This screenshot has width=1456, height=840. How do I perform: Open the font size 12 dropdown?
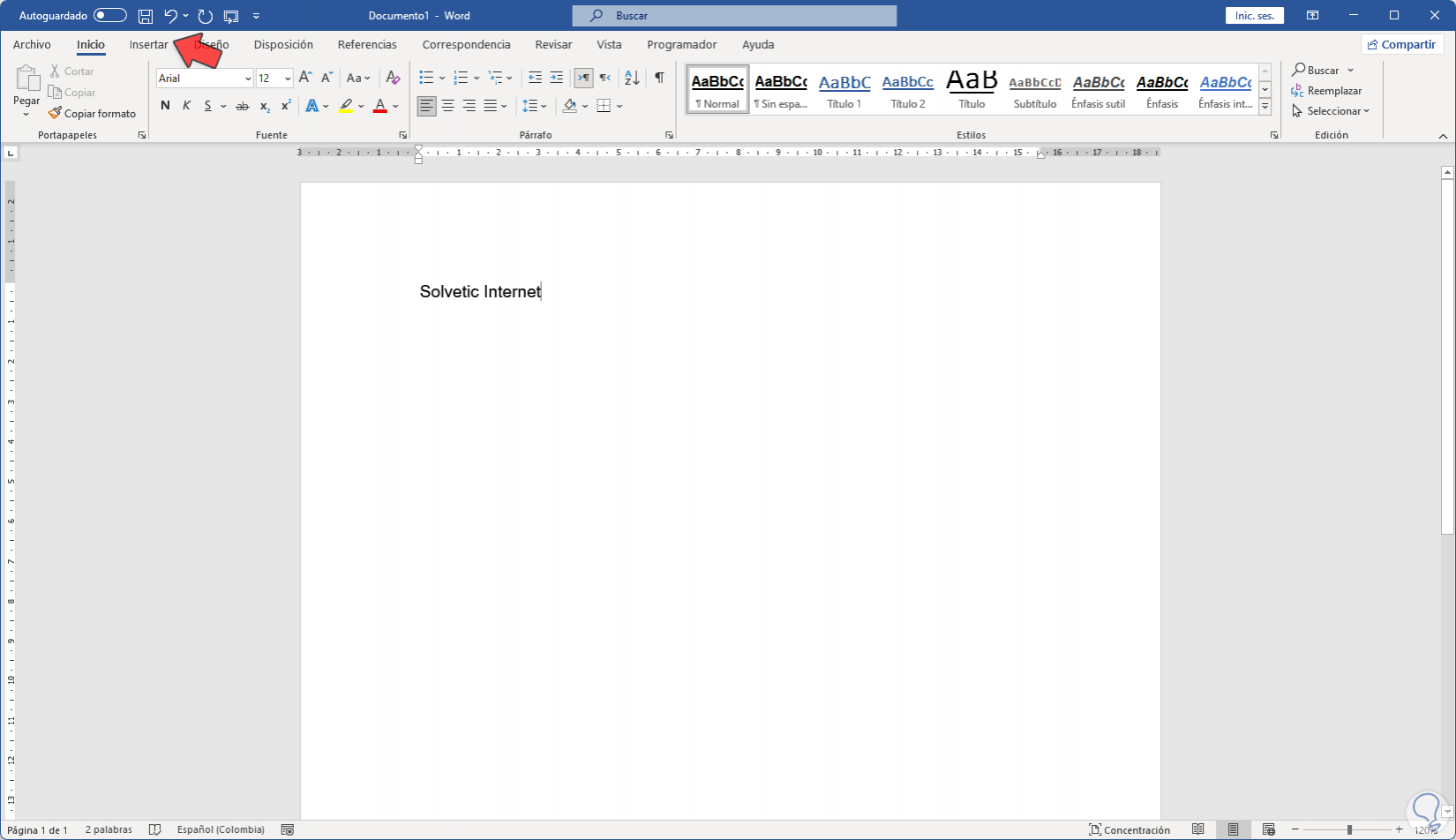(288, 79)
